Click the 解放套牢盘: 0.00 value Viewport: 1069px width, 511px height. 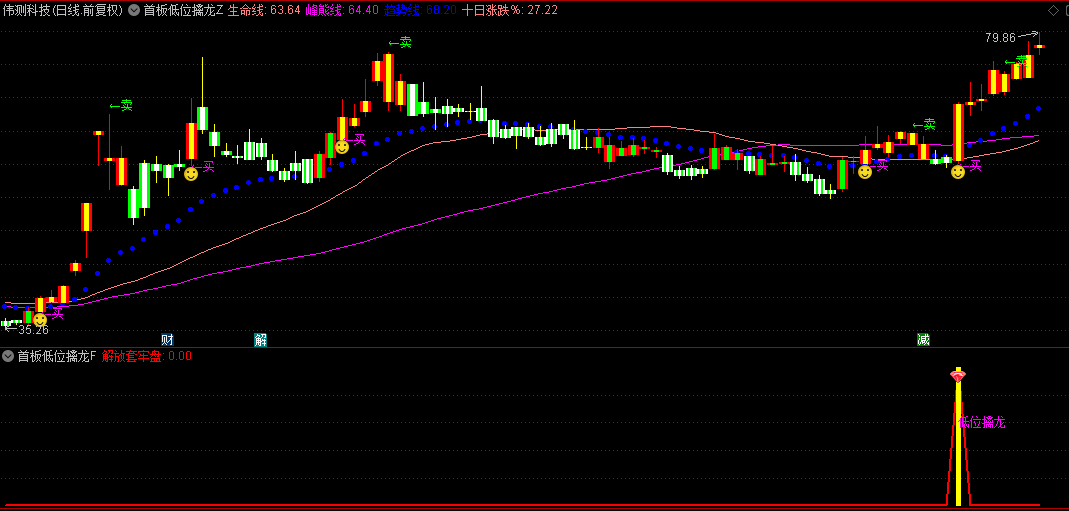coord(147,356)
